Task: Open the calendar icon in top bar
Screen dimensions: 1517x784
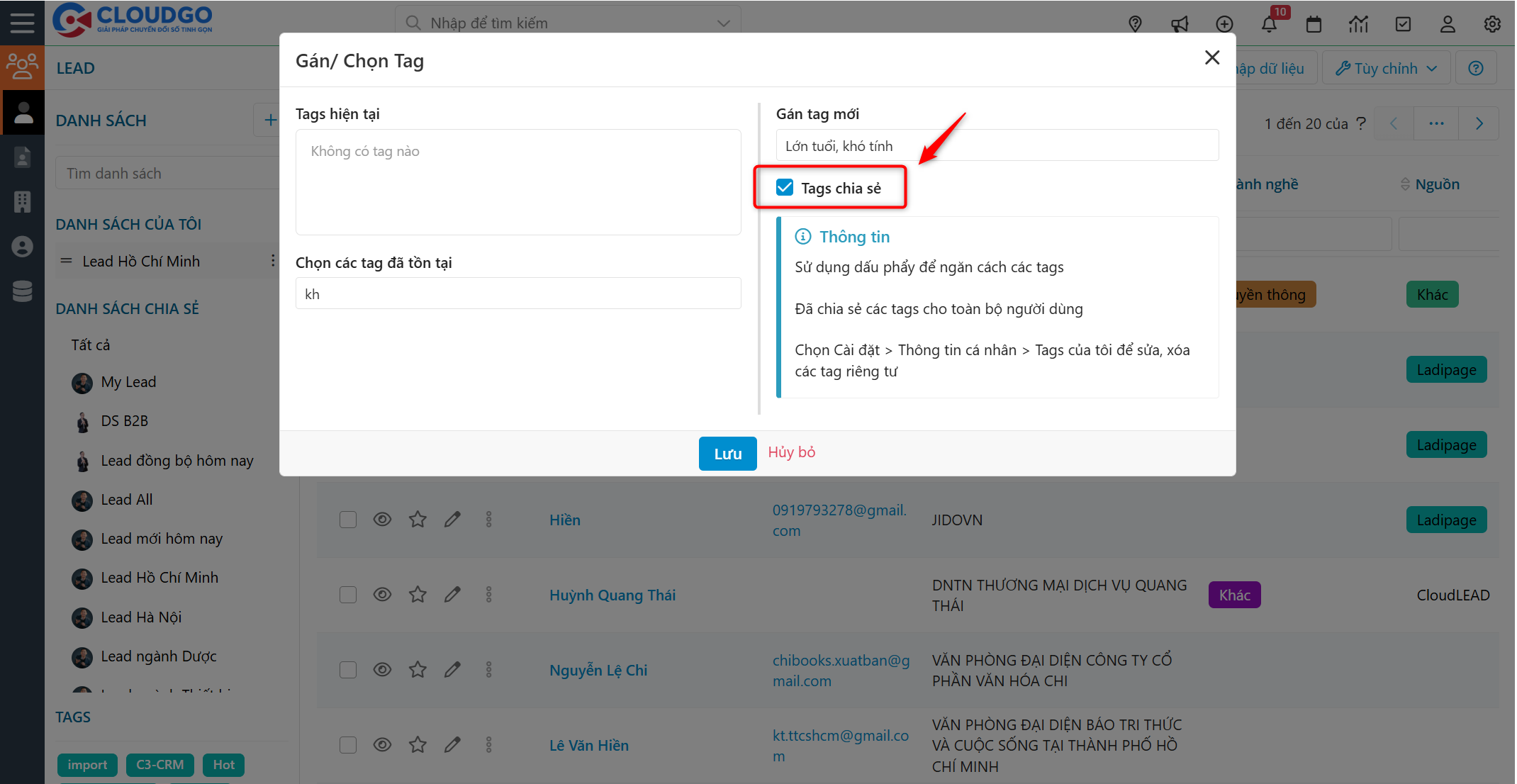Action: [x=1314, y=24]
